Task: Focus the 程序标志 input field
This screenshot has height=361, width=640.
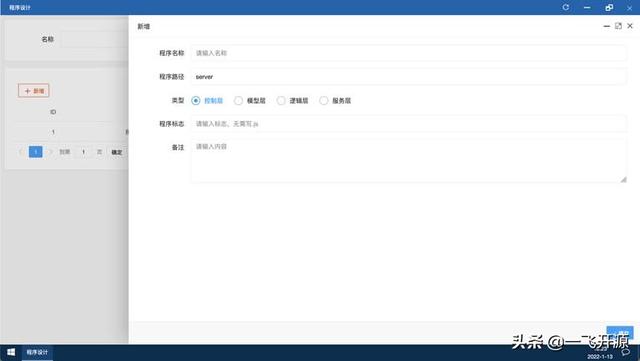Action: coord(409,124)
